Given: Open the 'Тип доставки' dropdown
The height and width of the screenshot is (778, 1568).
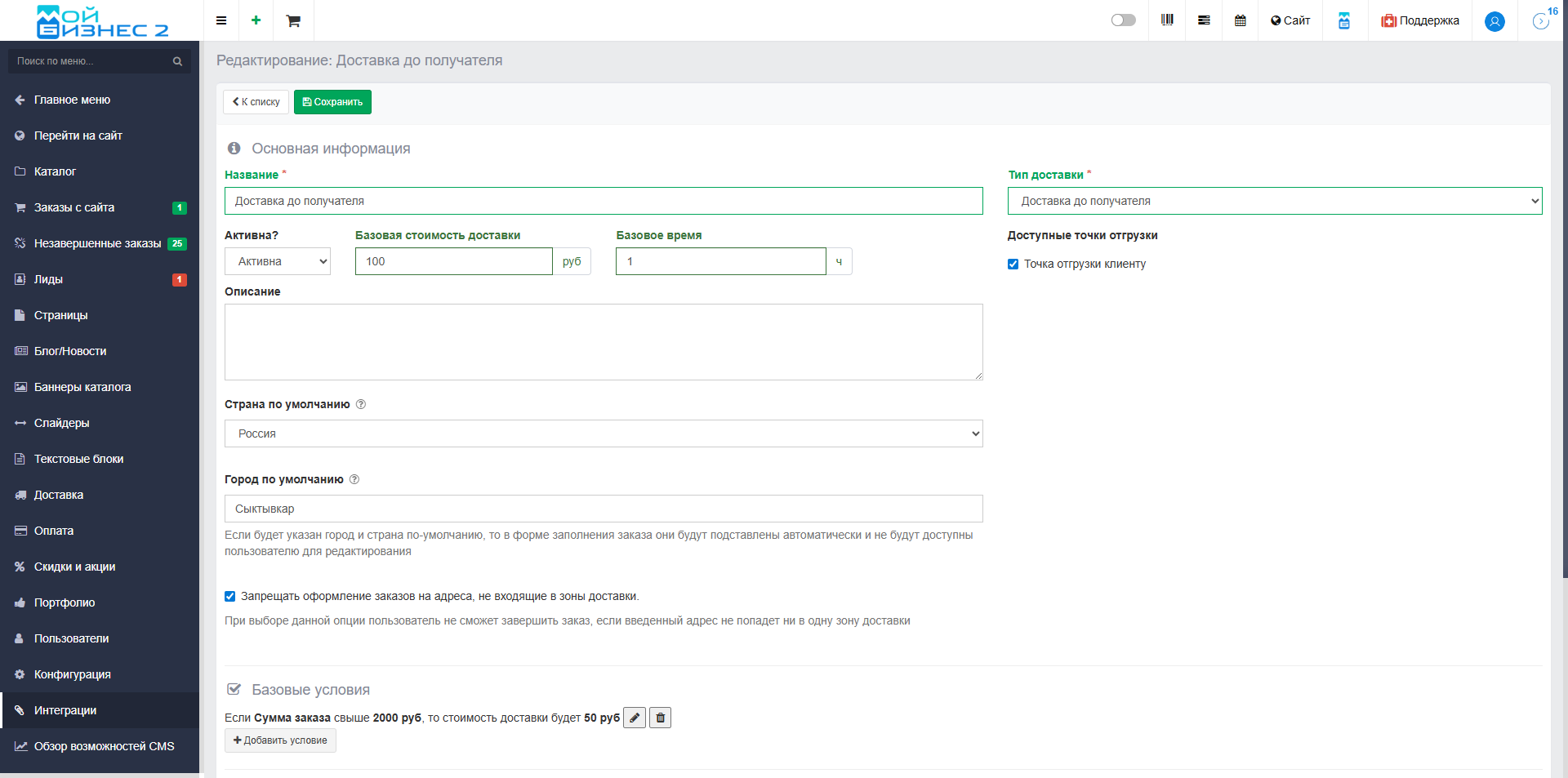Looking at the screenshot, I should click(x=1274, y=201).
